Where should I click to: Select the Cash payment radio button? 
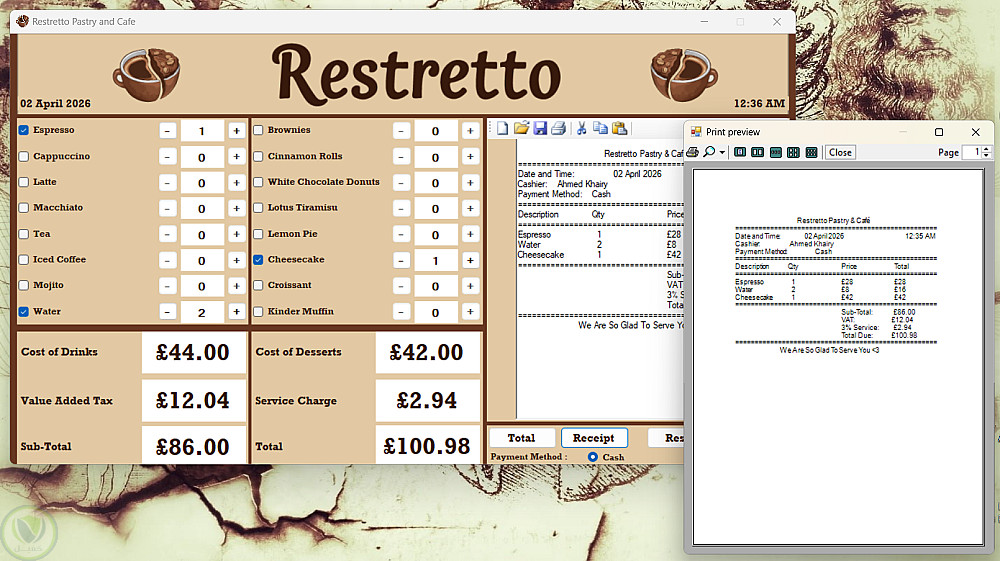pyautogui.click(x=593, y=457)
